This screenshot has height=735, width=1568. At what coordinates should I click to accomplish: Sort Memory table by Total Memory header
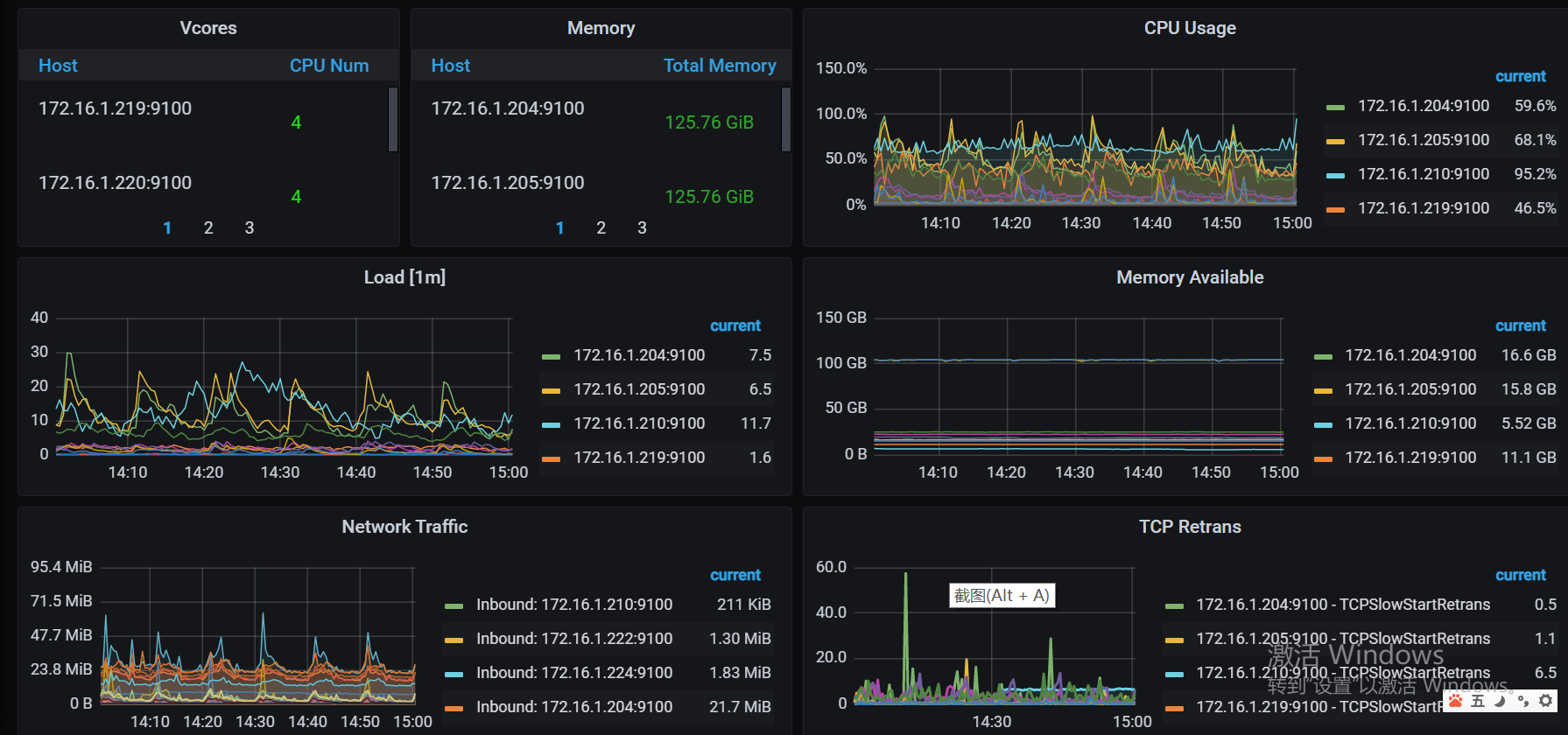tap(719, 66)
